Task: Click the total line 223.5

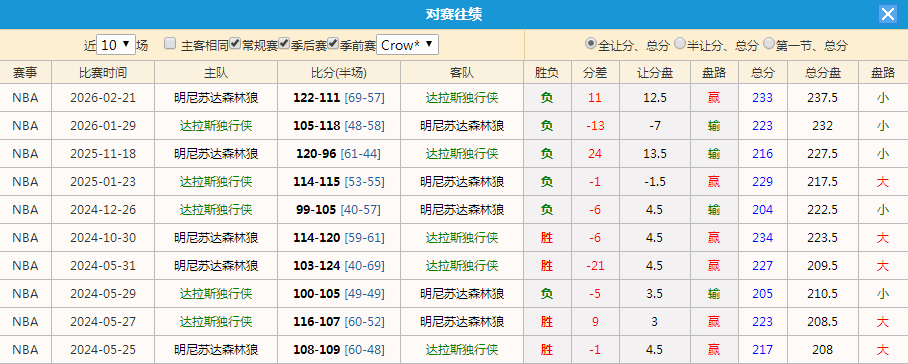Action: [823, 238]
